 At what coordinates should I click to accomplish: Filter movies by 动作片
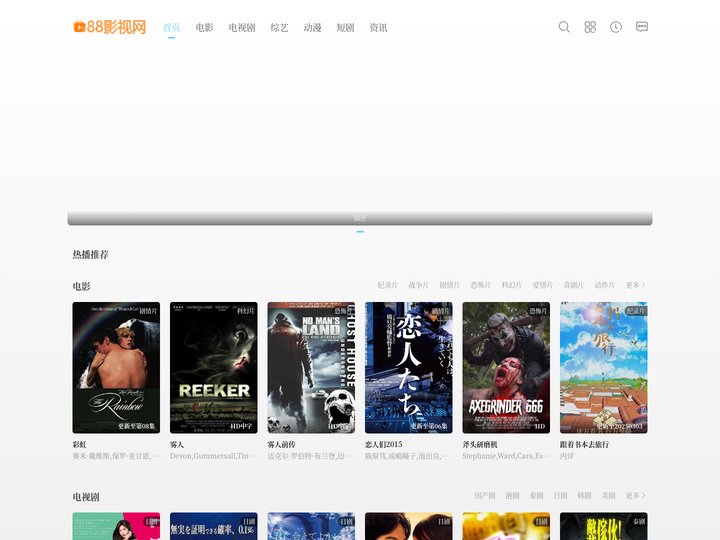(x=605, y=285)
